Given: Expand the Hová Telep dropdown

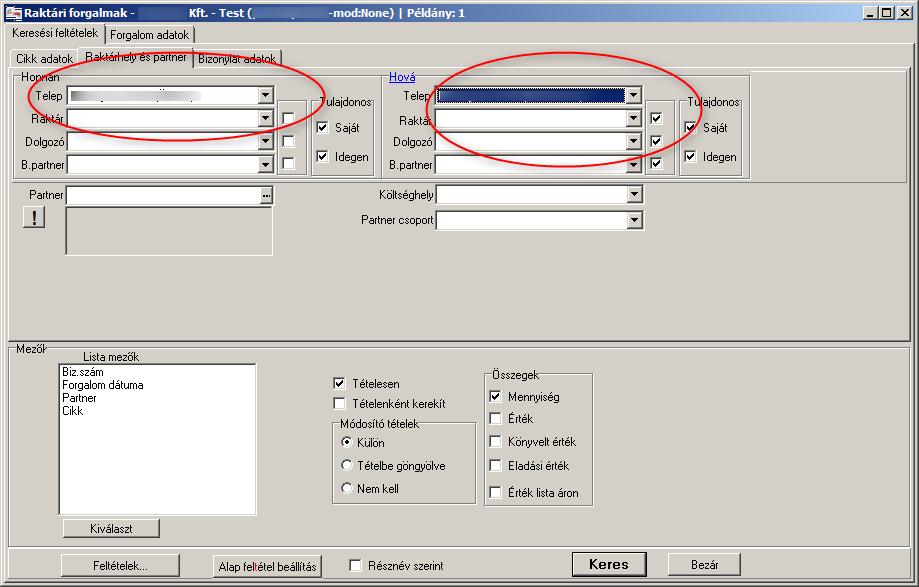Looking at the screenshot, I should coord(634,95).
